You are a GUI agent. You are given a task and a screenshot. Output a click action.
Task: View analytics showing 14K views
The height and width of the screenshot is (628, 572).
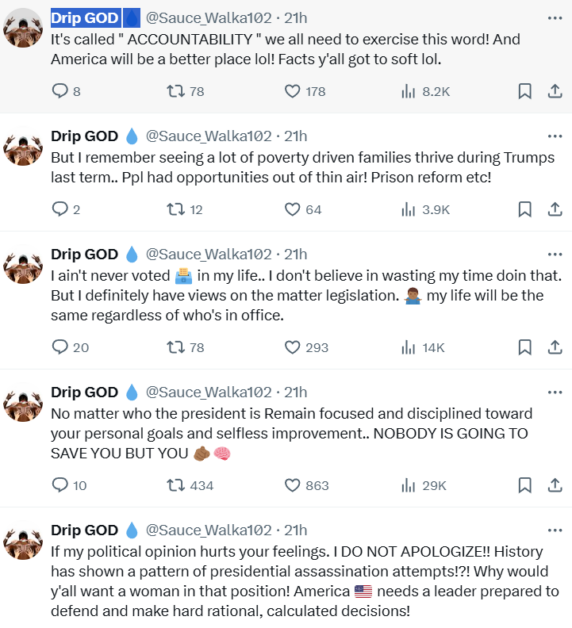coord(423,347)
